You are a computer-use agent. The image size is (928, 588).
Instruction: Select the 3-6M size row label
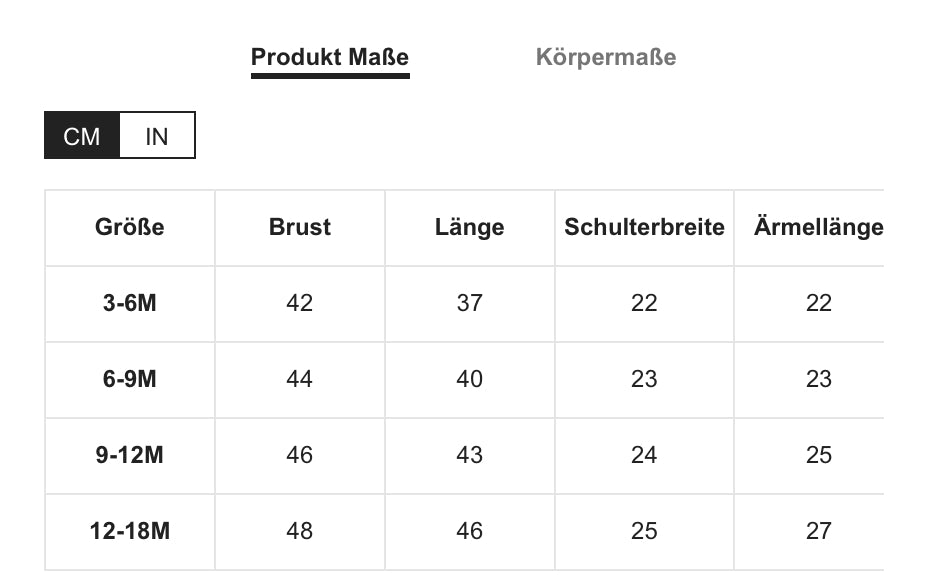(130, 303)
